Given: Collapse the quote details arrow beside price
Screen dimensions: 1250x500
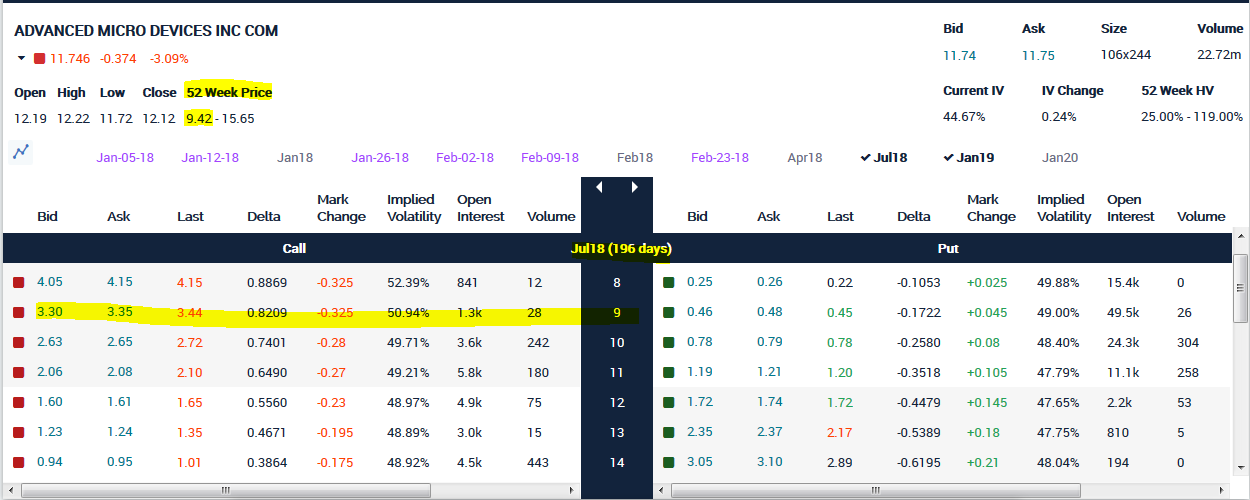Looking at the screenshot, I should [x=20, y=58].
